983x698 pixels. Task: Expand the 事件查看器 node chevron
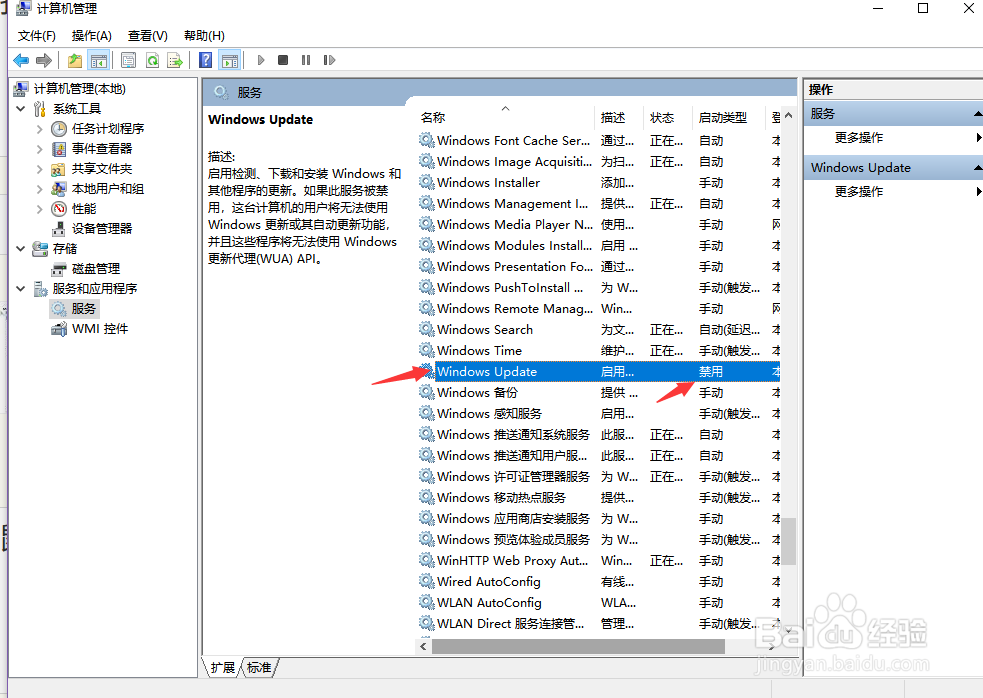pyautogui.click(x=39, y=149)
